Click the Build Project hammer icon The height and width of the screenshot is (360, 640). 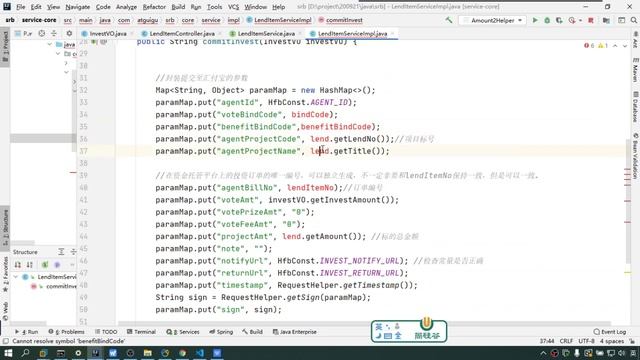pyautogui.click(x=449, y=20)
